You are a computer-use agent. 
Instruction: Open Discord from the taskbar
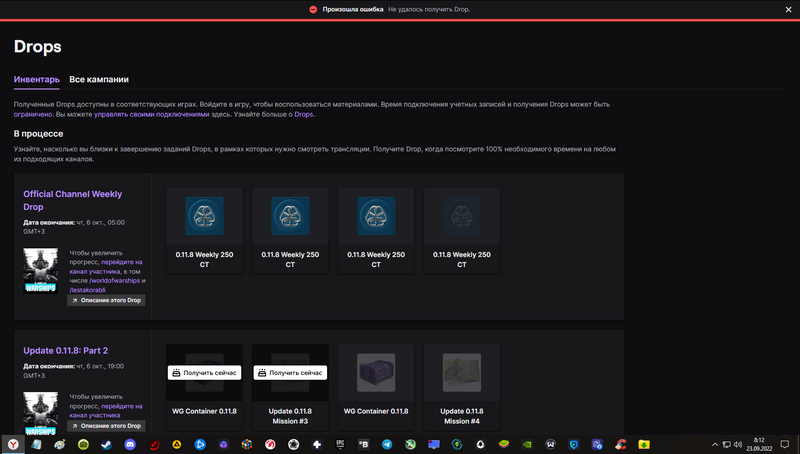[x=130, y=444]
